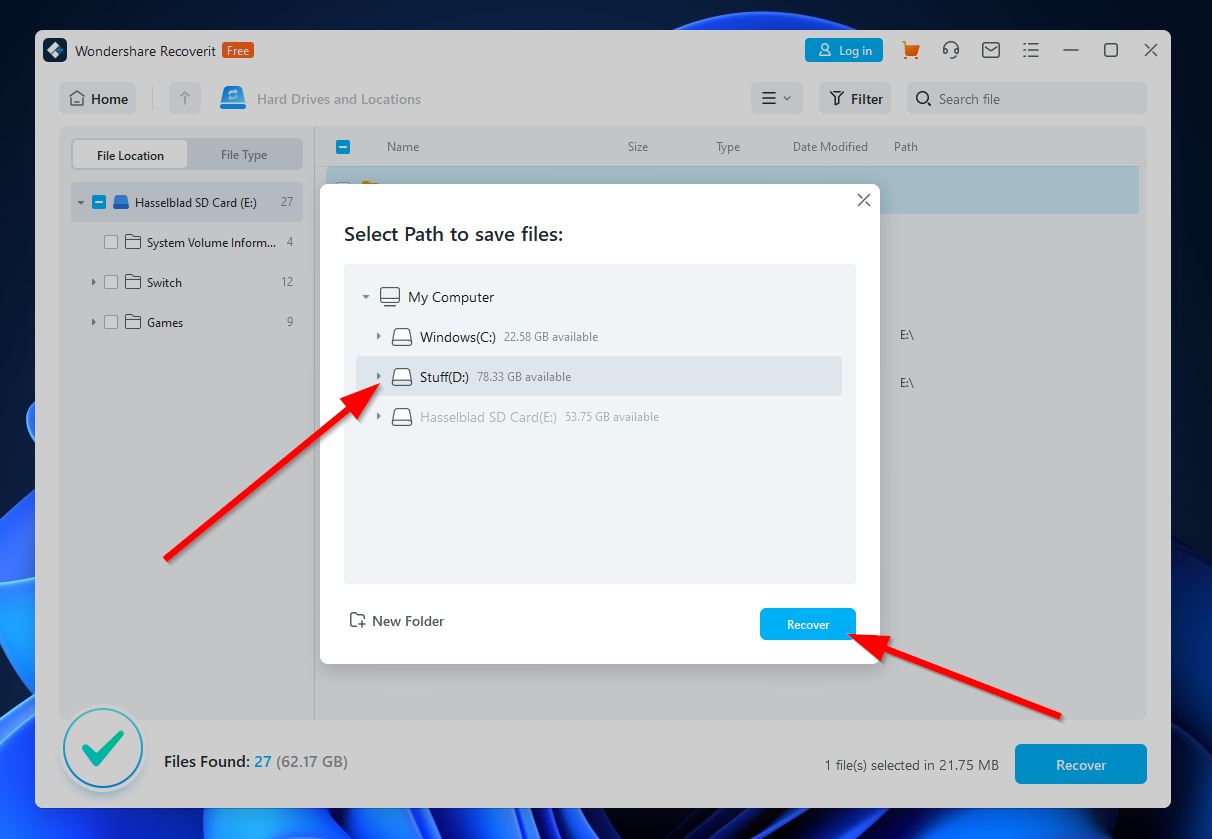Click New Folder in the dialog

[x=396, y=621]
